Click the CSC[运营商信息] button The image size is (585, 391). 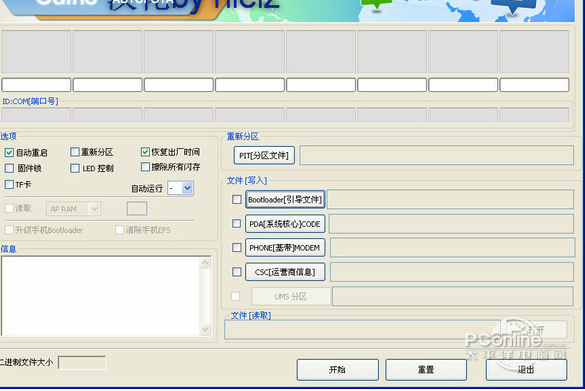pos(285,272)
